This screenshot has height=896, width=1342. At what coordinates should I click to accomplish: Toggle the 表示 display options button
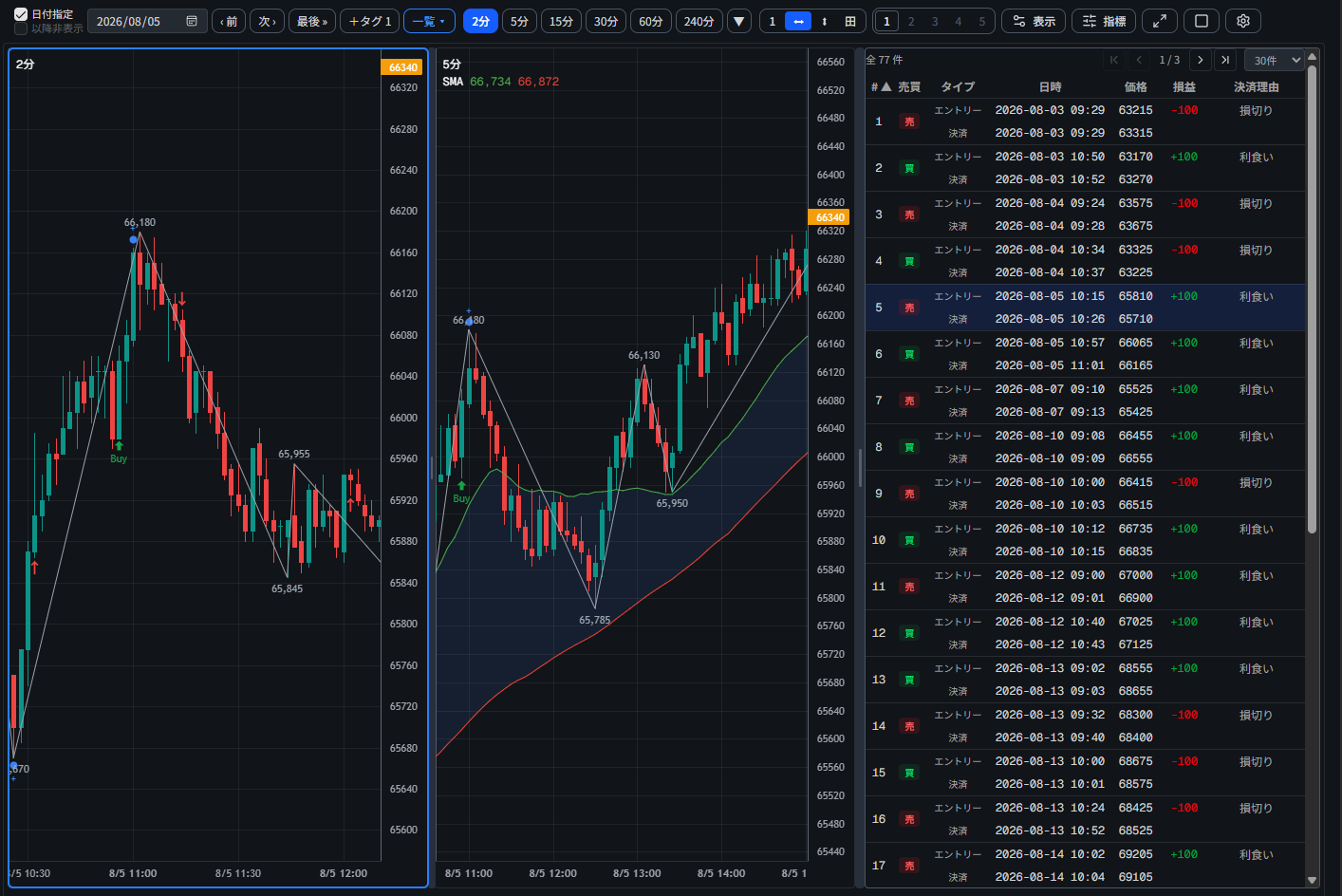(1034, 21)
